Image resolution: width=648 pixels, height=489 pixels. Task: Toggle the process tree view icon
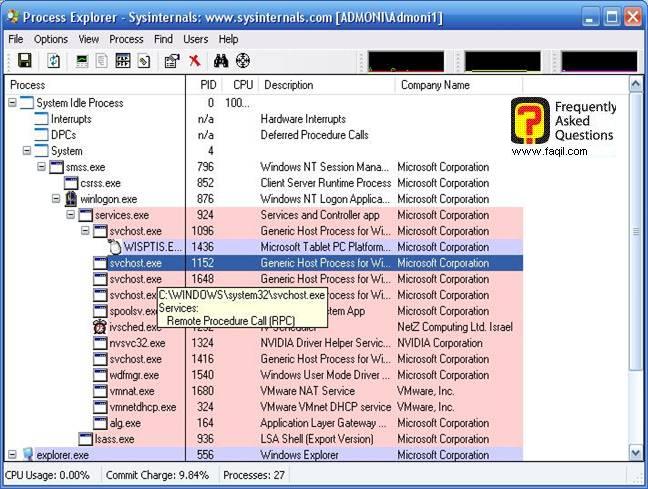tap(102, 61)
